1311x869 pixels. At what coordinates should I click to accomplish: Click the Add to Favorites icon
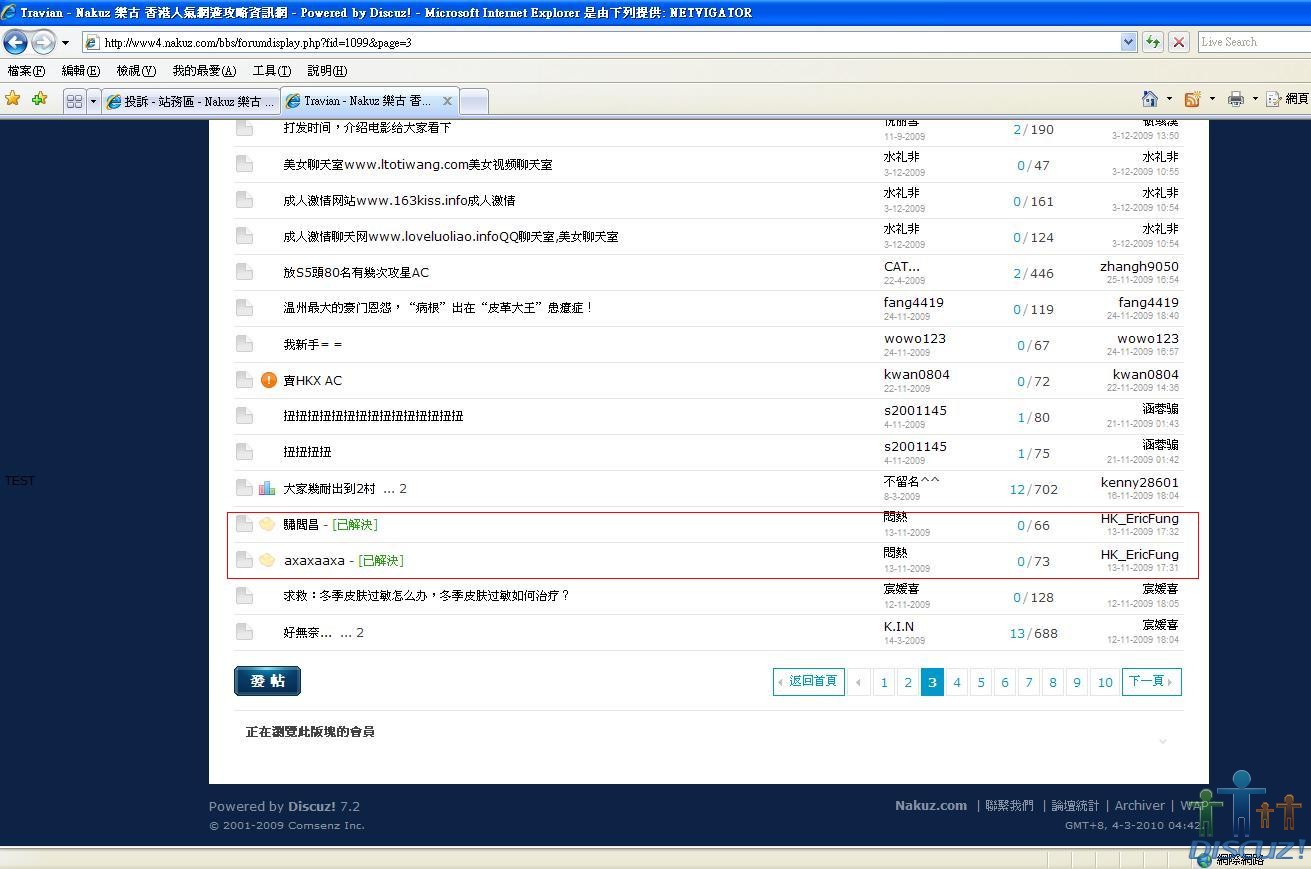[39, 99]
